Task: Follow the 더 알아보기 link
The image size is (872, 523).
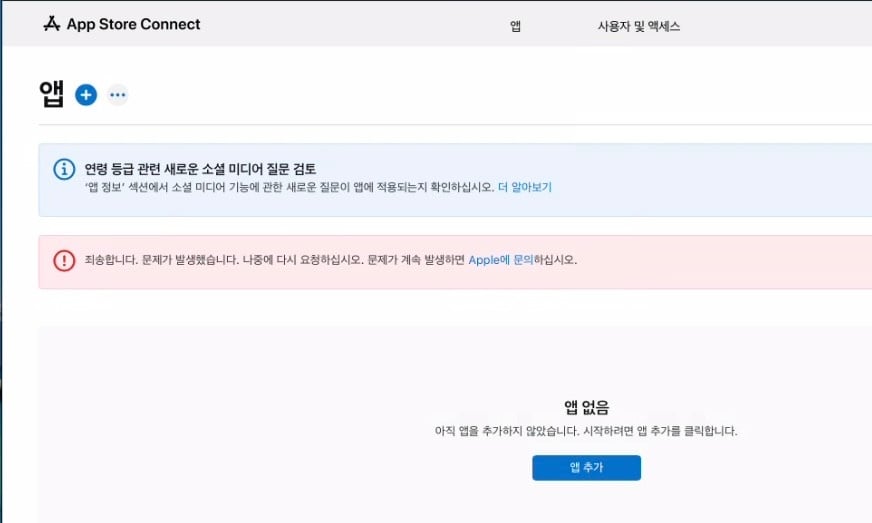Action: coord(524,188)
